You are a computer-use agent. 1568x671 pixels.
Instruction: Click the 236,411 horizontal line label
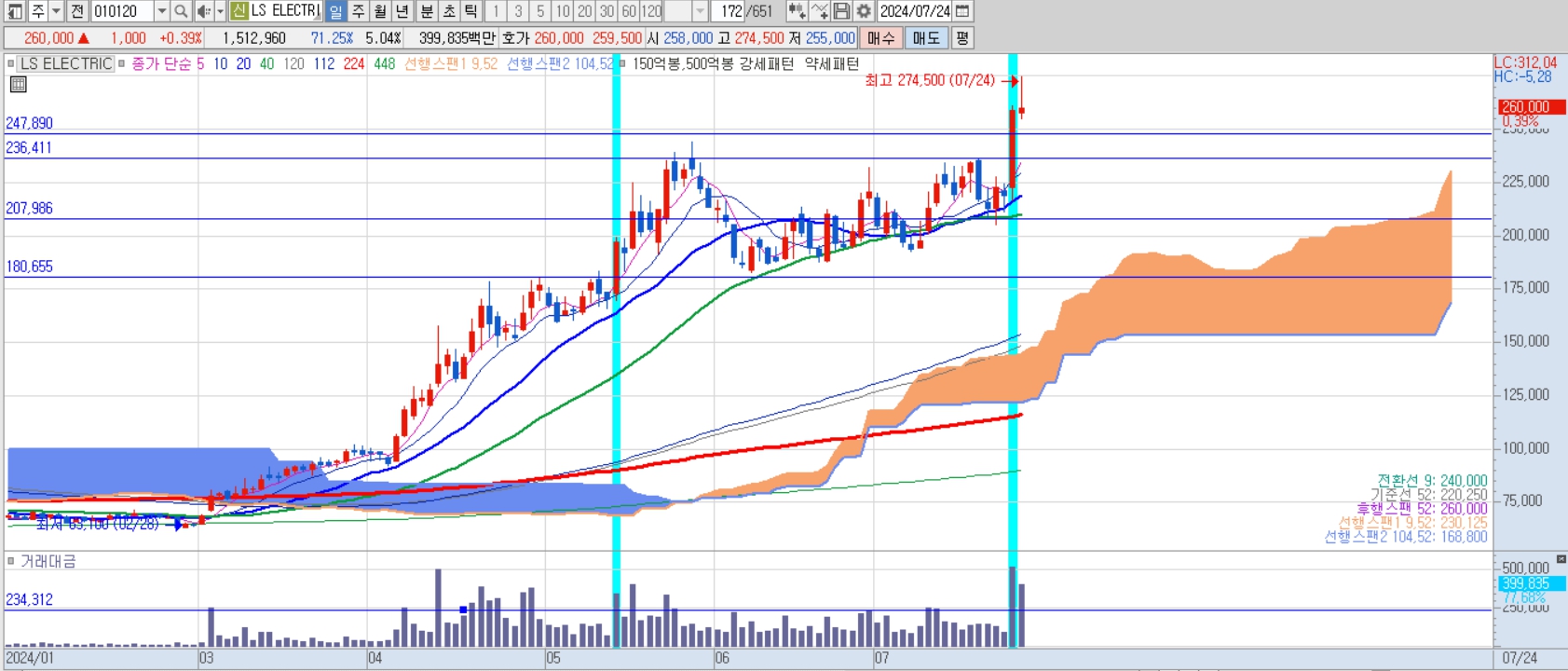29,147
